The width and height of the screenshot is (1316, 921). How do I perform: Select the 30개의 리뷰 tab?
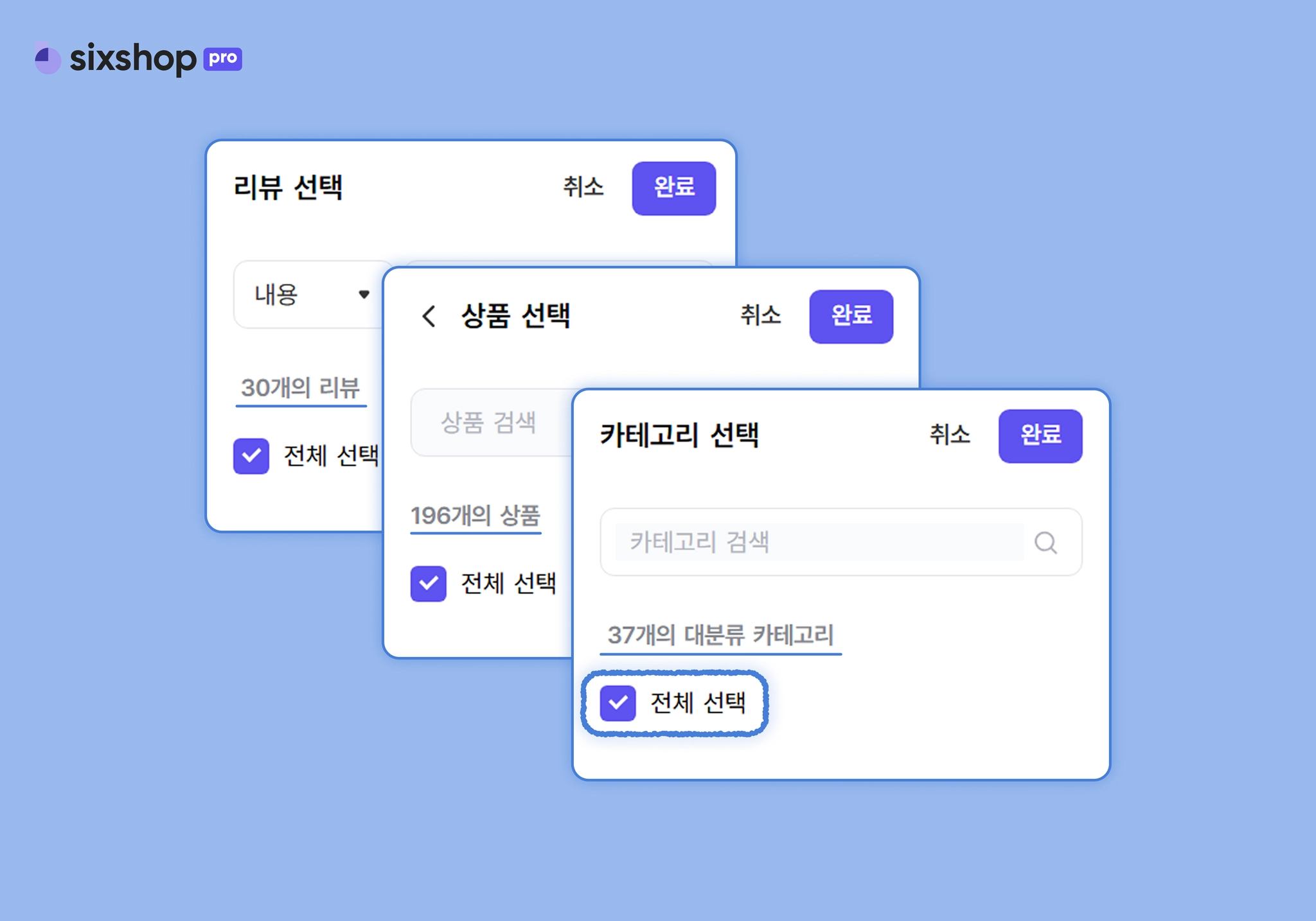click(x=301, y=388)
